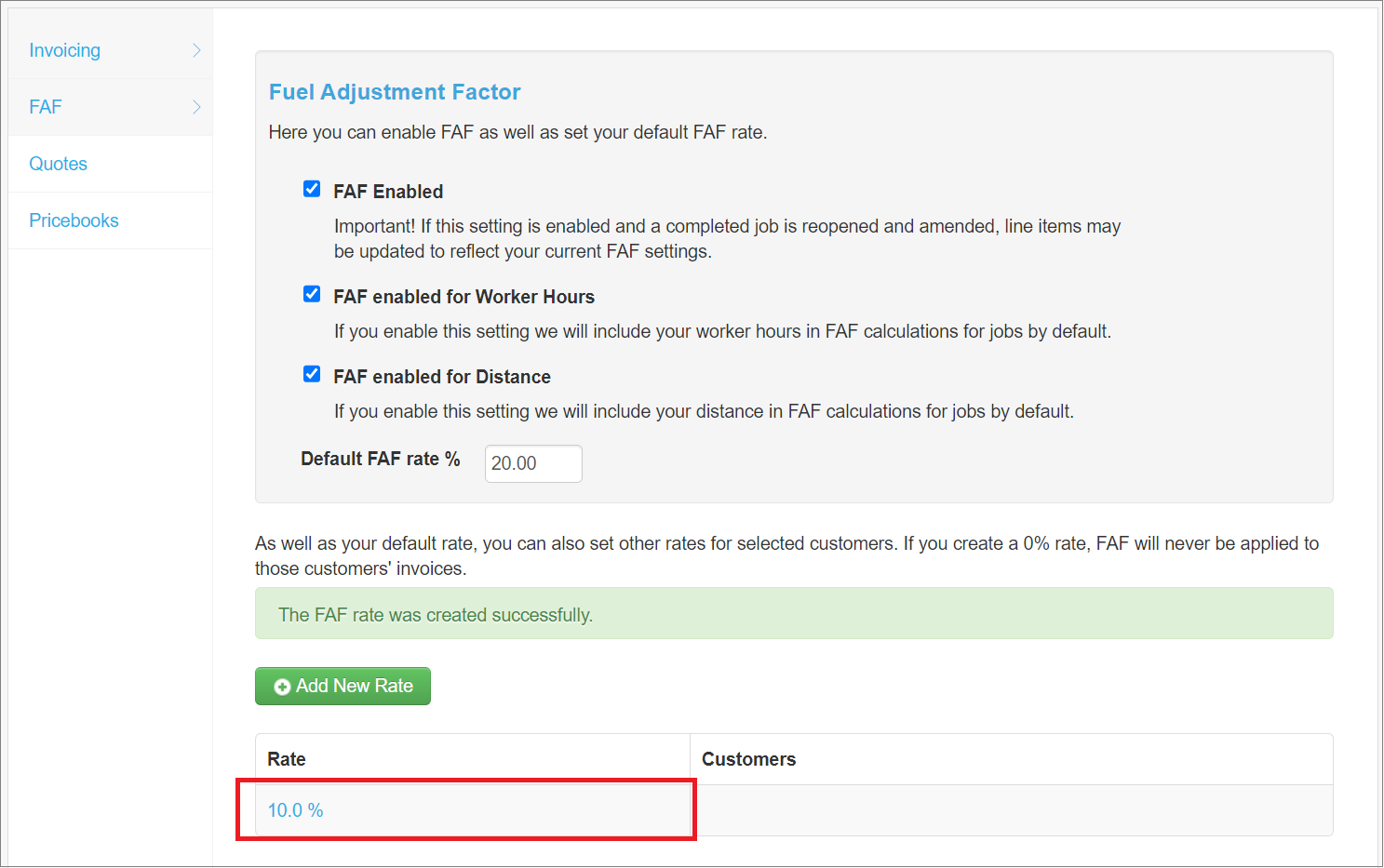
Task: Open the 10.0 % rate link
Action: 295,809
